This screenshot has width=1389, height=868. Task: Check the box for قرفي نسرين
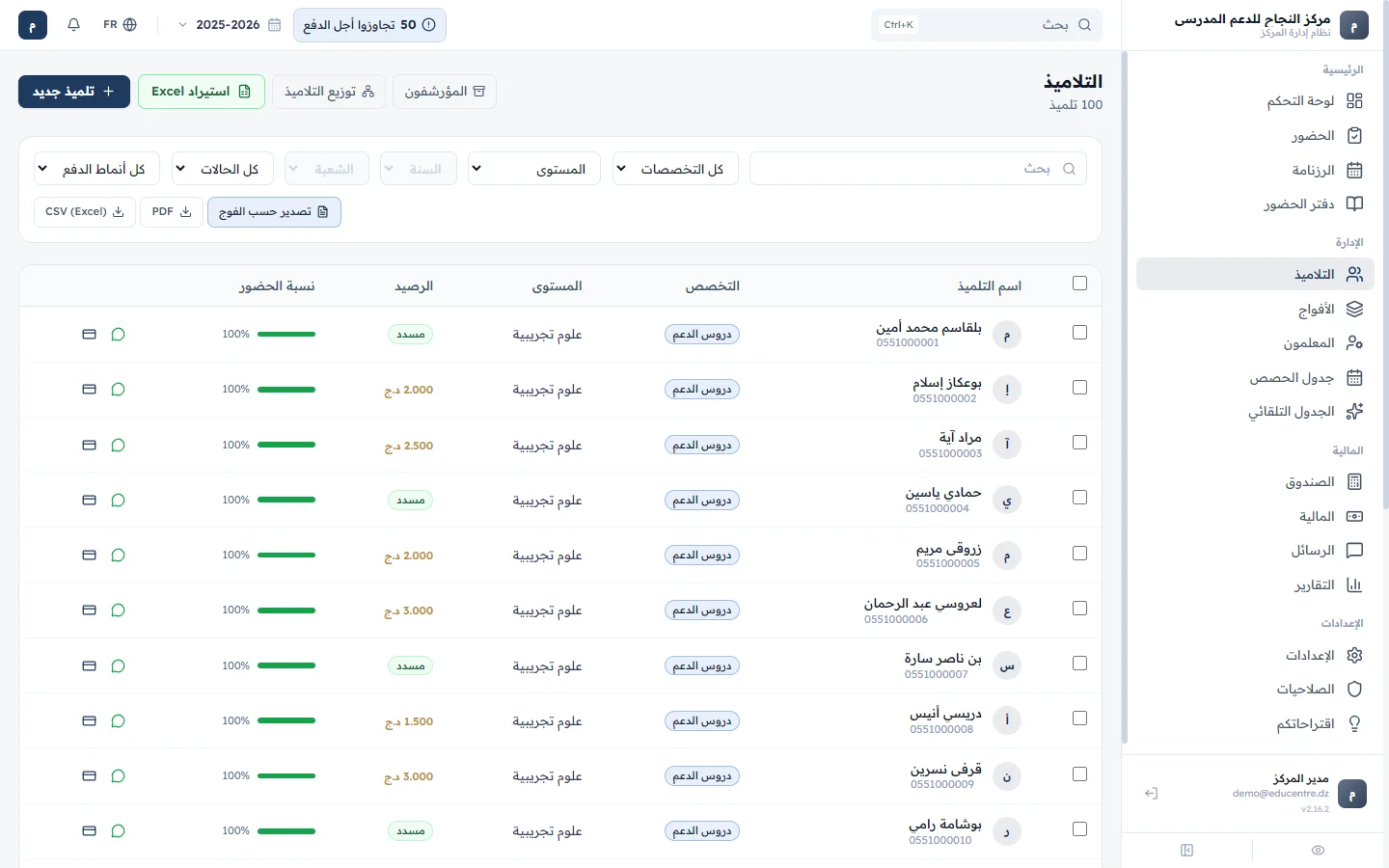click(1079, 774)
